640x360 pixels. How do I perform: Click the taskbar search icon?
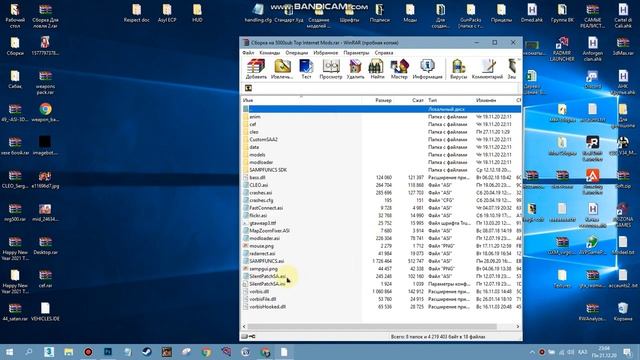[x=29, y=352]
